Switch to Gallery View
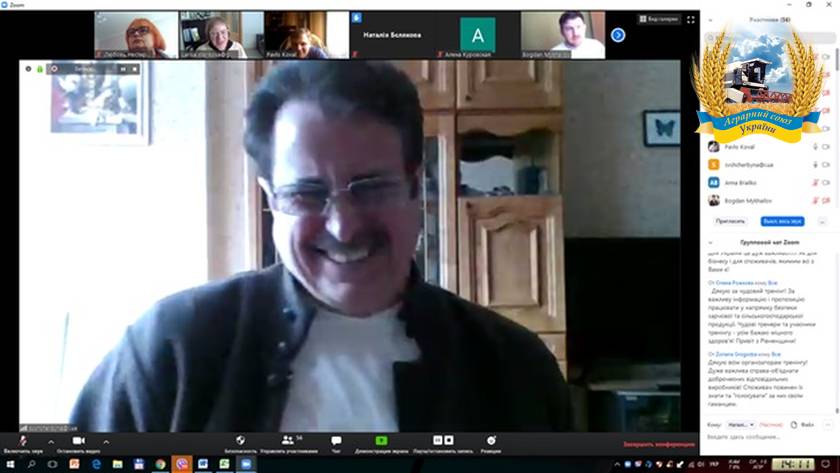This screenshot has width=840, height=473. (659, 19)
